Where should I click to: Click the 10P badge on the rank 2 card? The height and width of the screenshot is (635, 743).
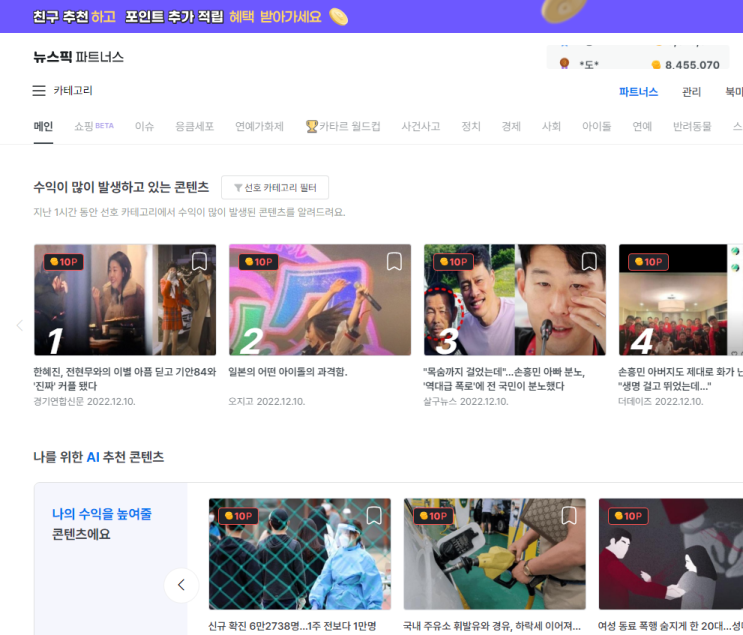point(259,262)
